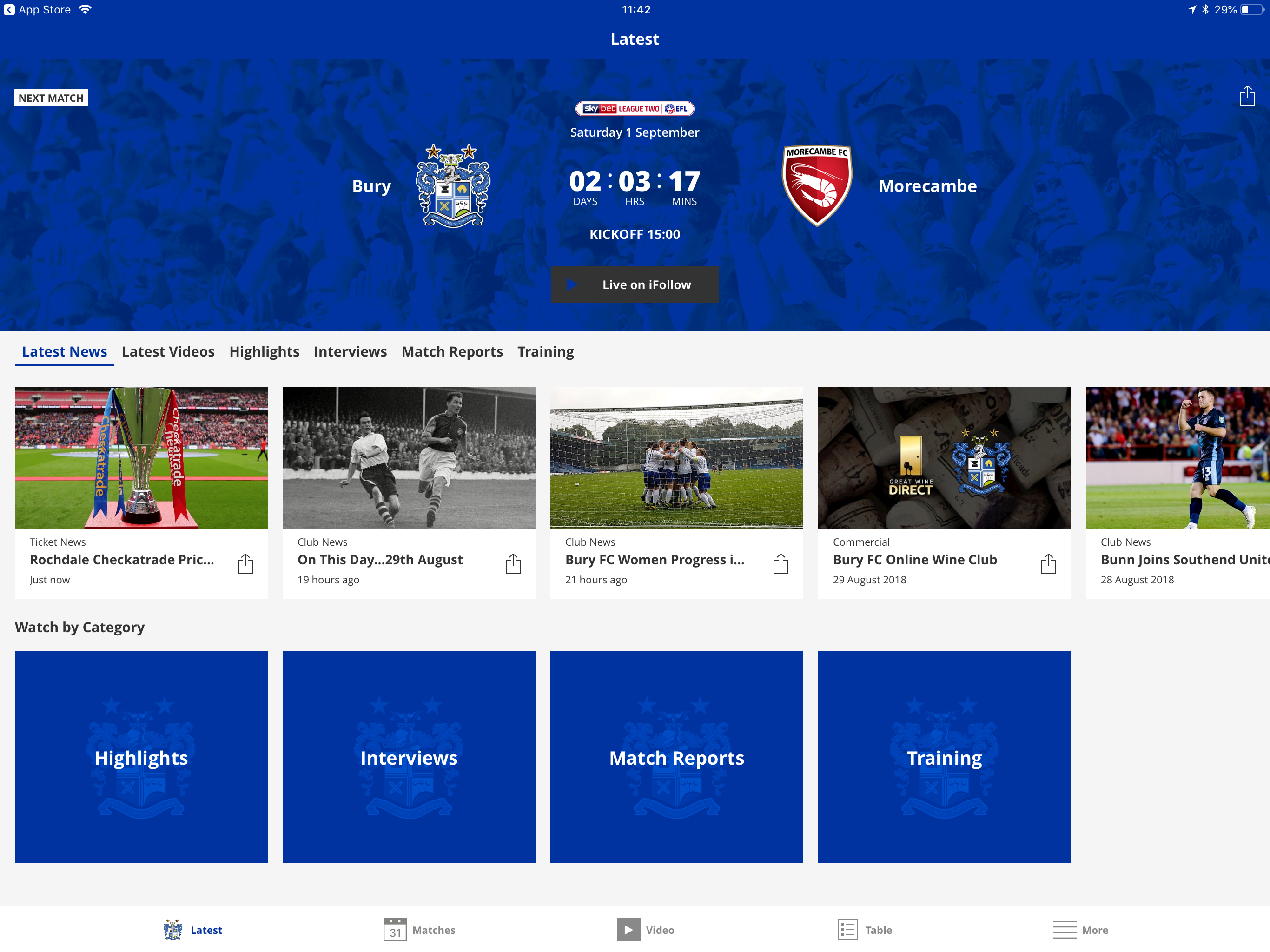Tap the Morecambe FC crest

[x=817, y=185]
